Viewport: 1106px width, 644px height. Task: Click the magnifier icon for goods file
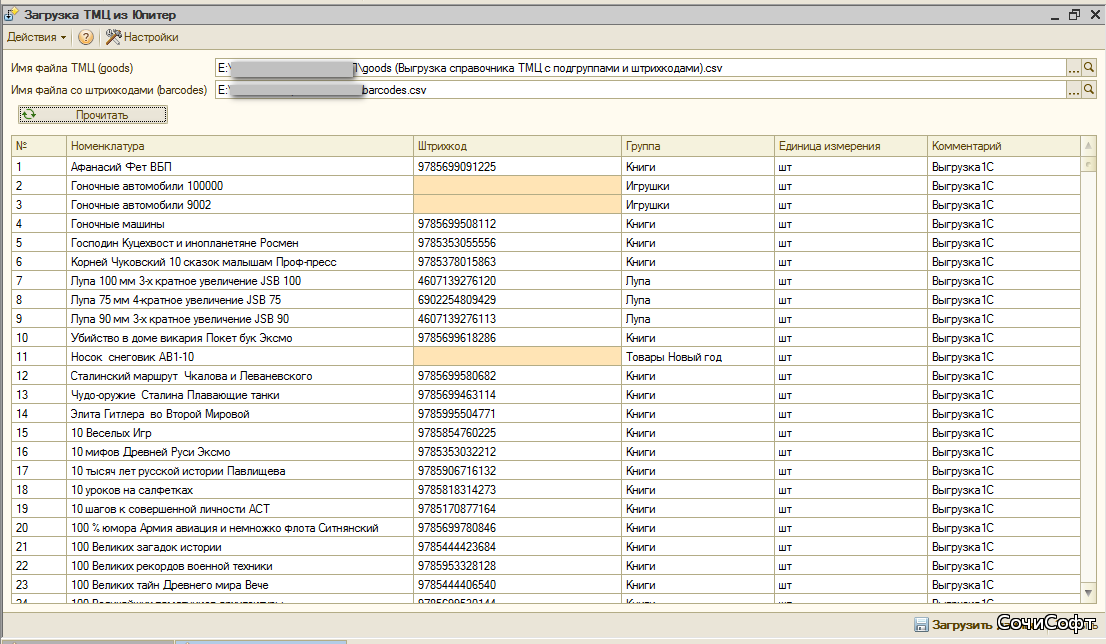point(1089,68)
